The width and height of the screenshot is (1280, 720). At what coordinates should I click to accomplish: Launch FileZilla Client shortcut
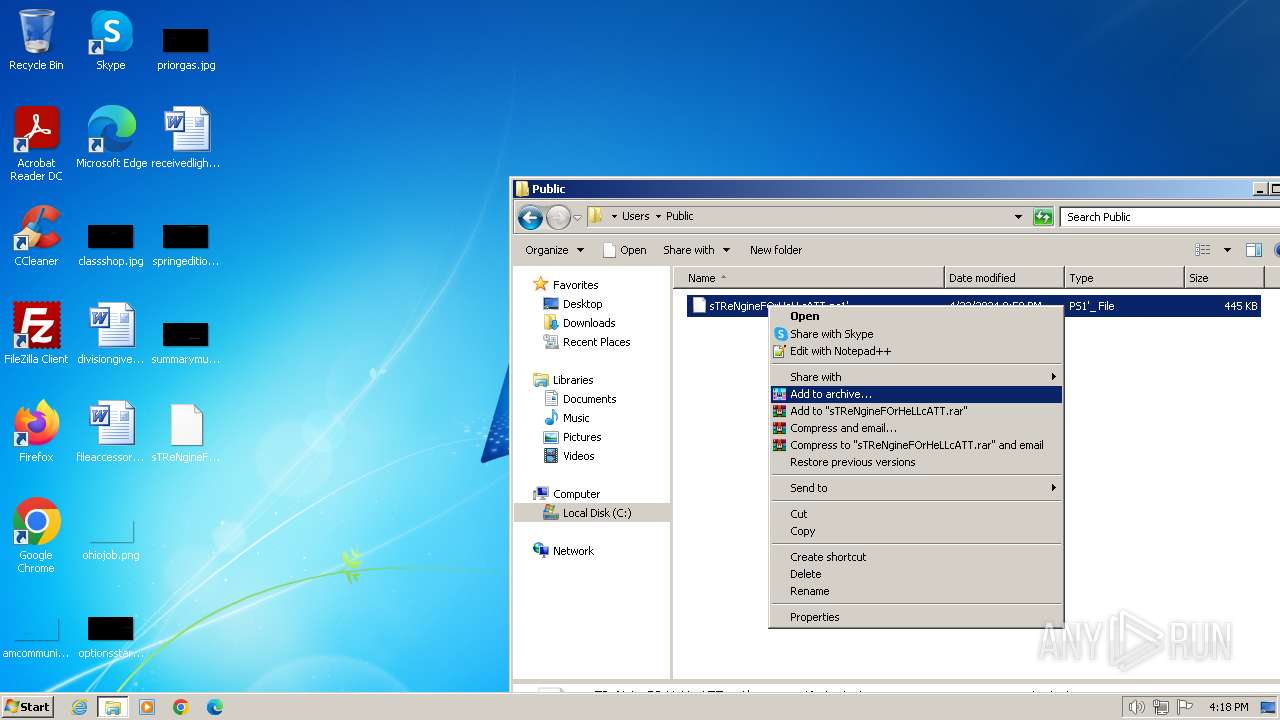click(36, 333)
